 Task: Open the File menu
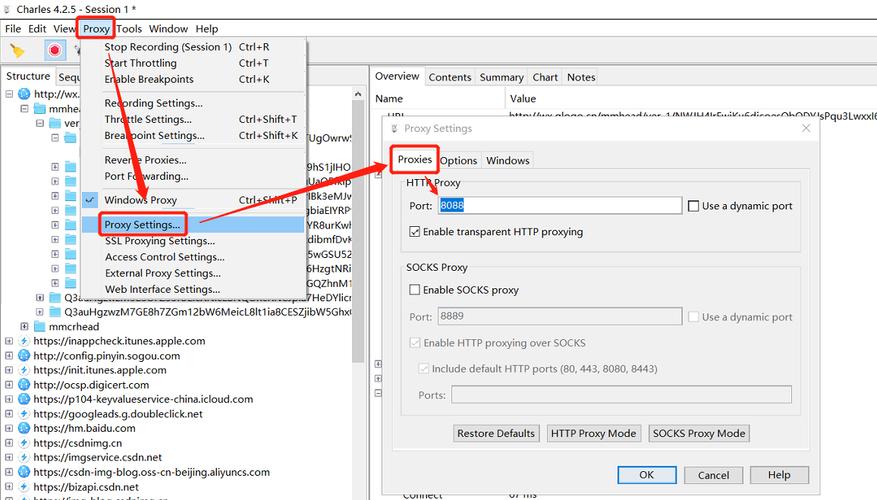(13, 29)
